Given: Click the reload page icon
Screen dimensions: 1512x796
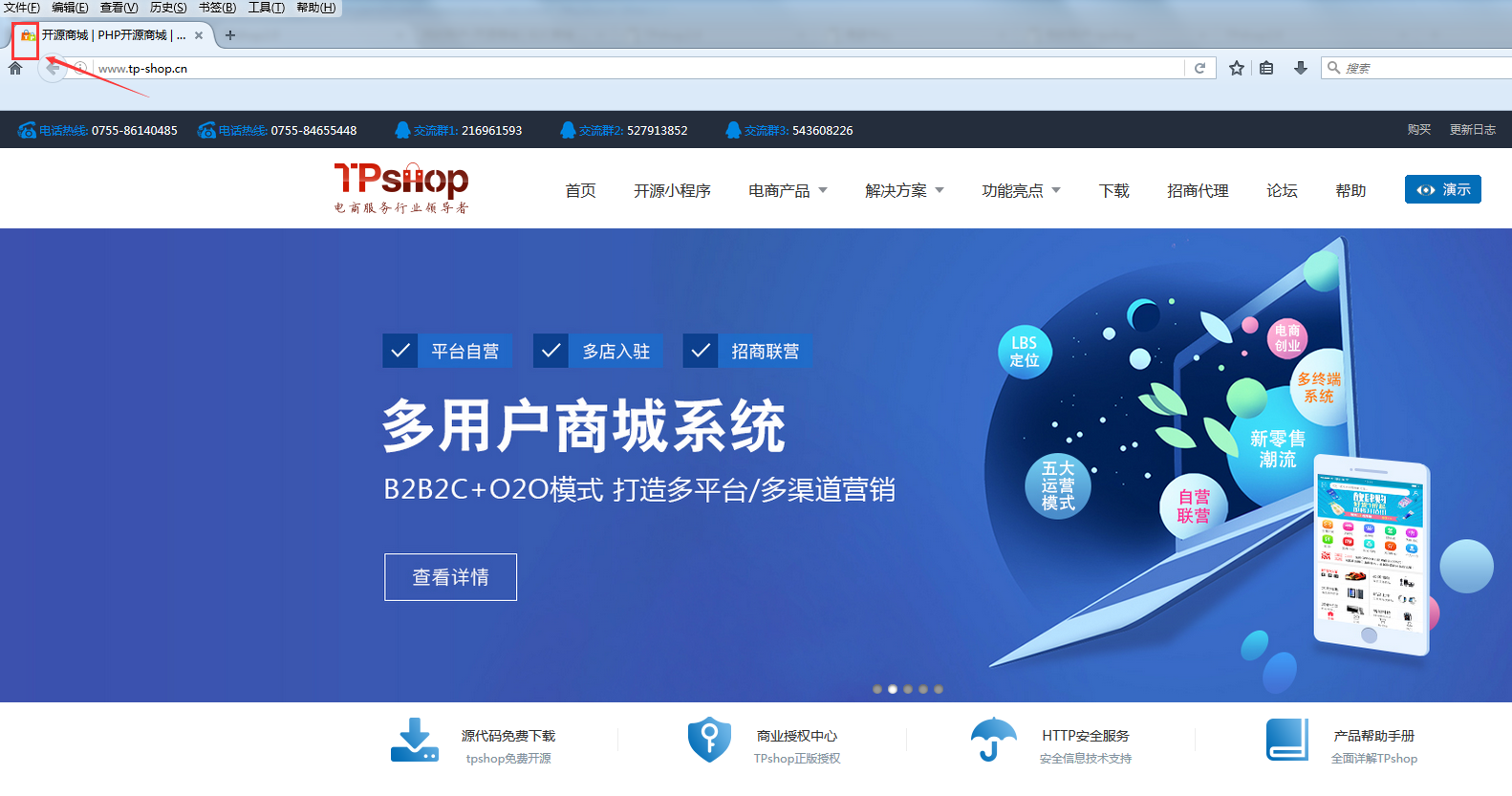Looking at the screenshot, I should coord(1199,68).
